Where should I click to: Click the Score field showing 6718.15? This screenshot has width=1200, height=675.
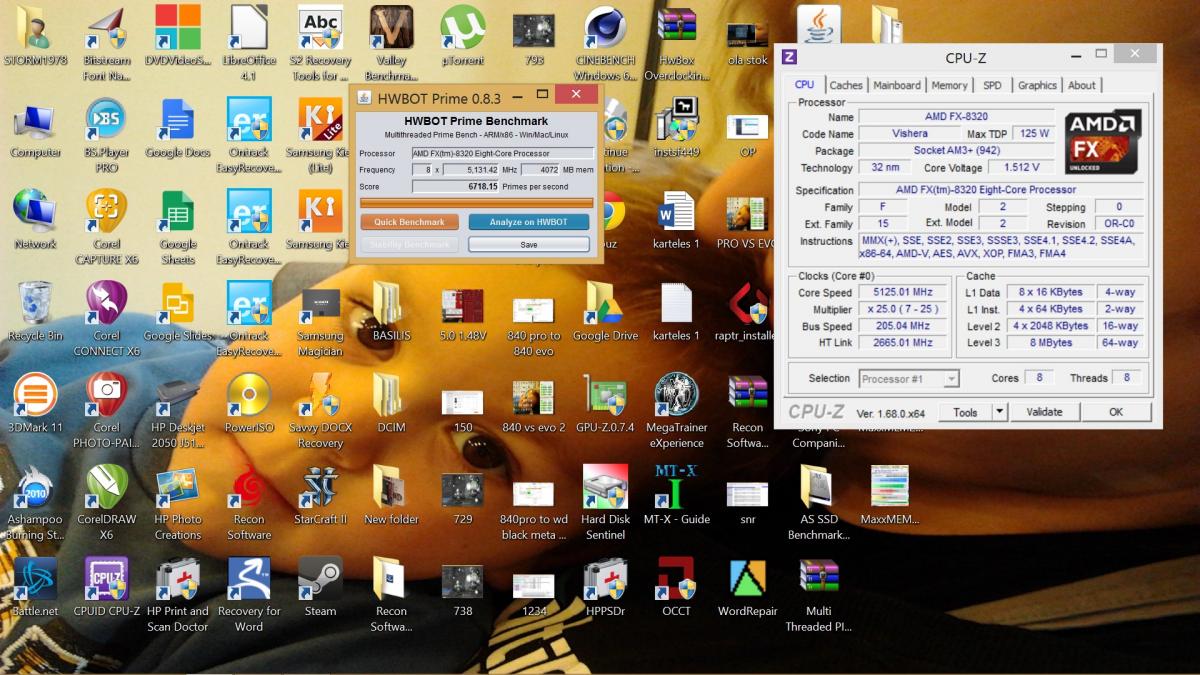(455, 186)
